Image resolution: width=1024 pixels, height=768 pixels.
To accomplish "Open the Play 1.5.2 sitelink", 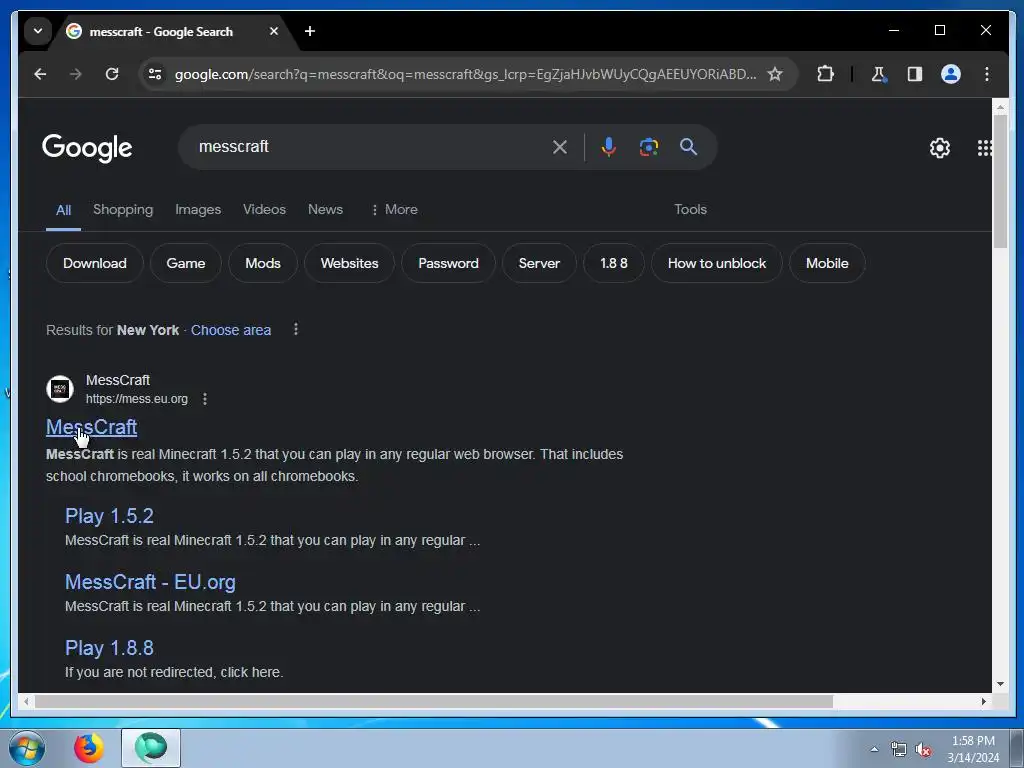I will [x=109, y=516].
